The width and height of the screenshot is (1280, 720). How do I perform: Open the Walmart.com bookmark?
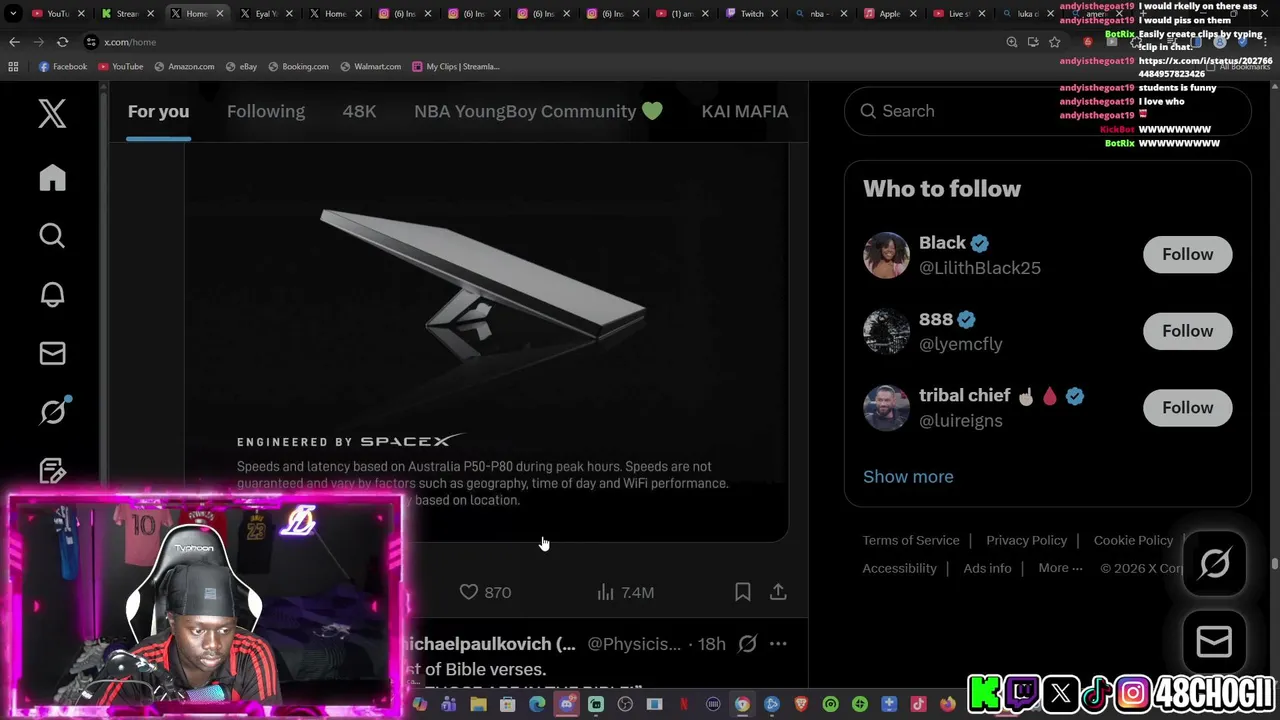[370, 66]
